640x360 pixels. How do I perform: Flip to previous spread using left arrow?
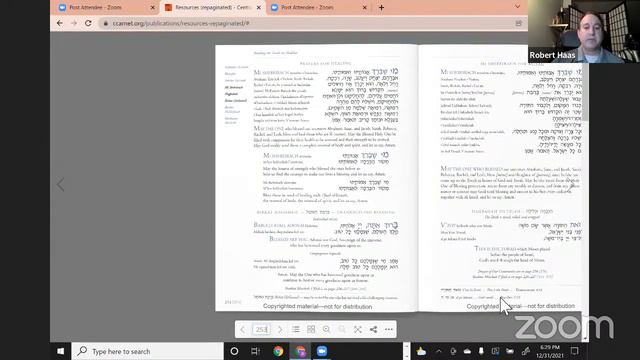[60, 184]
